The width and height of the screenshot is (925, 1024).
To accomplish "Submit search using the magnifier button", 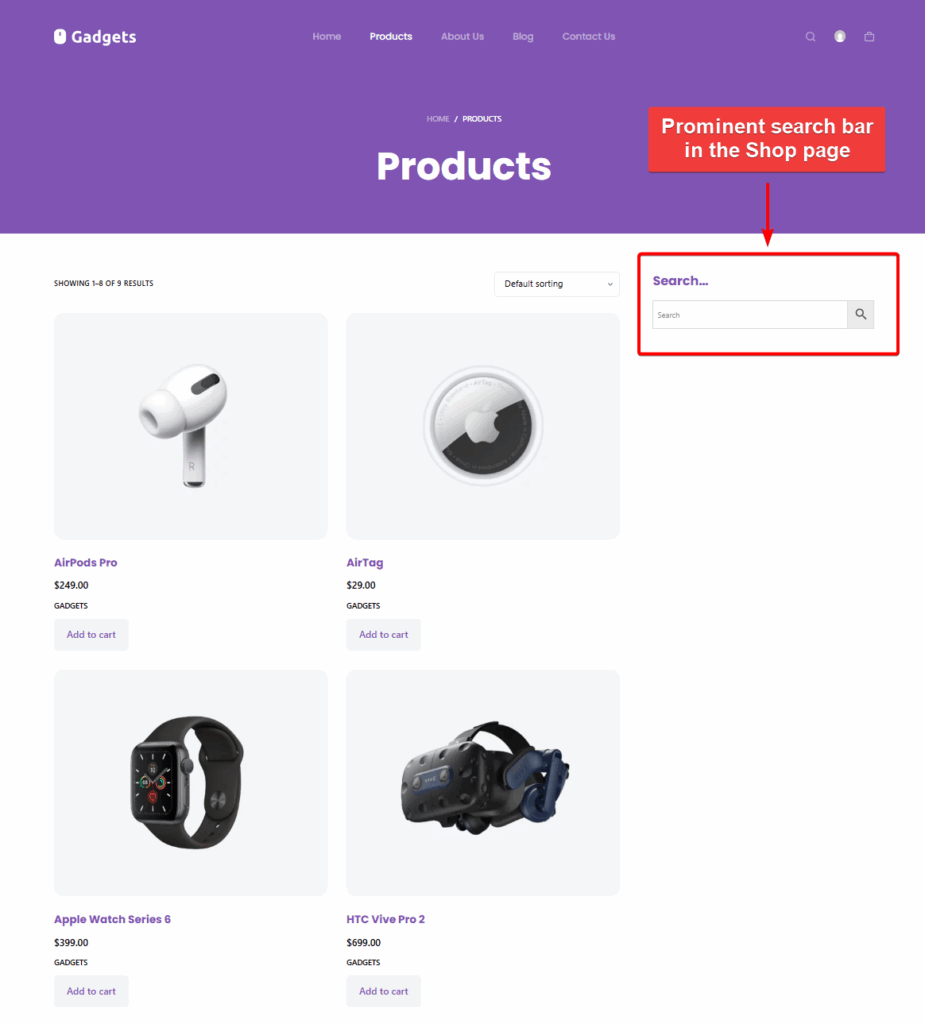I will [860, 314].
